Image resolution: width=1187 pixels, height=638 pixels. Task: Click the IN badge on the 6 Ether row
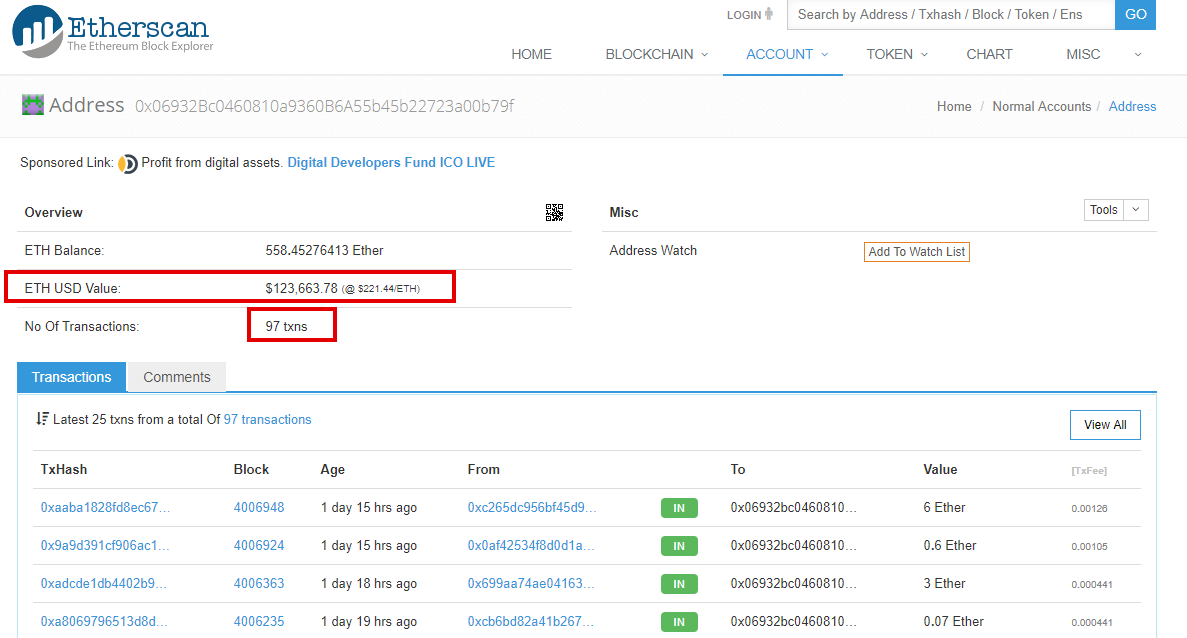click(679, 508)
